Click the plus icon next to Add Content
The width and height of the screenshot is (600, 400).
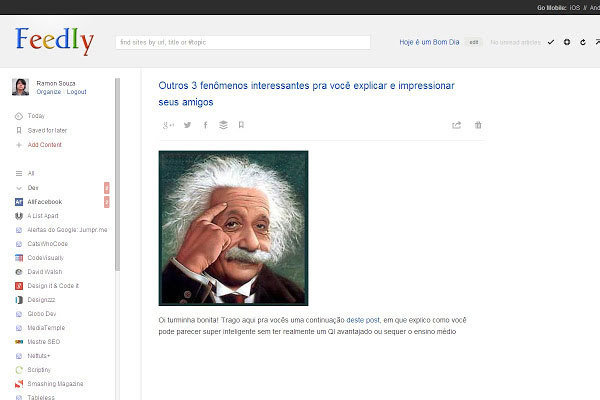coord(18,145)
